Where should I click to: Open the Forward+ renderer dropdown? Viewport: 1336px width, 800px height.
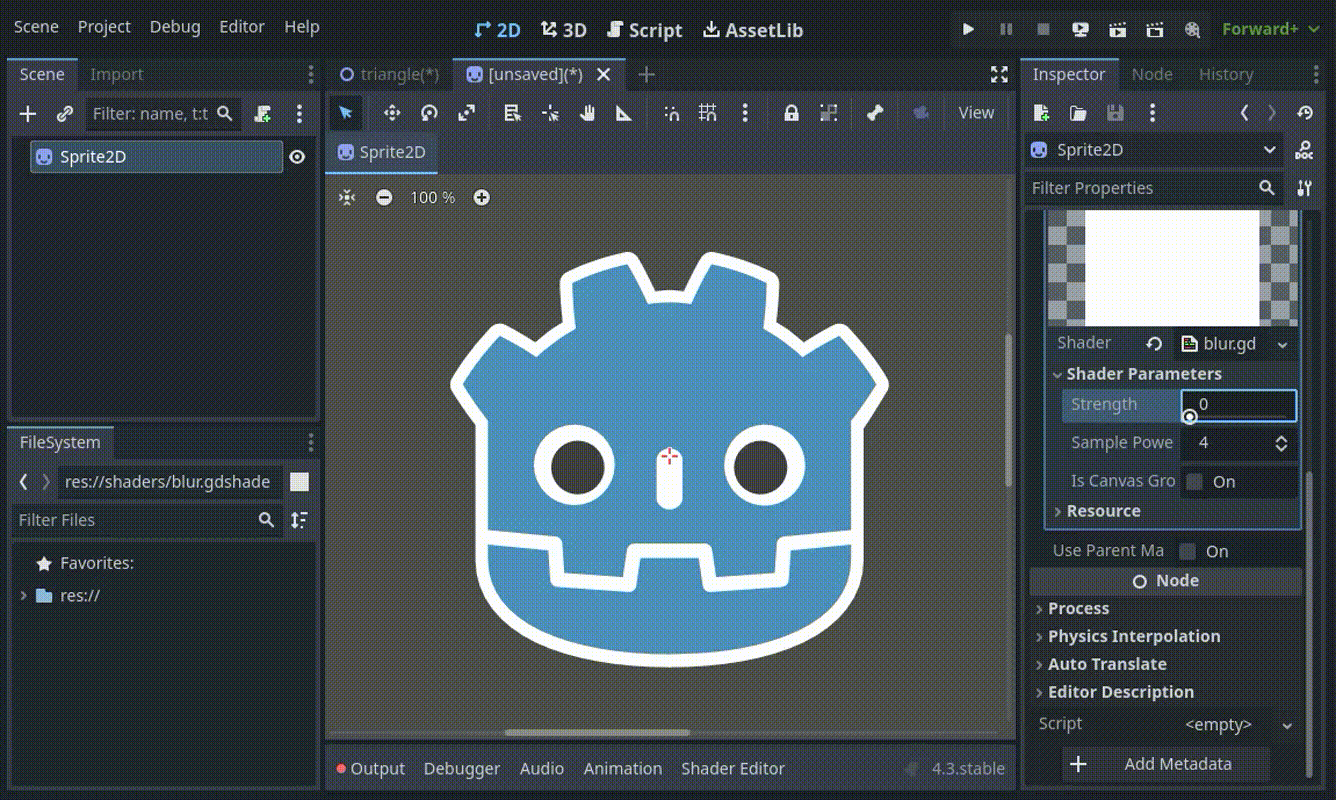[1271, 30]
